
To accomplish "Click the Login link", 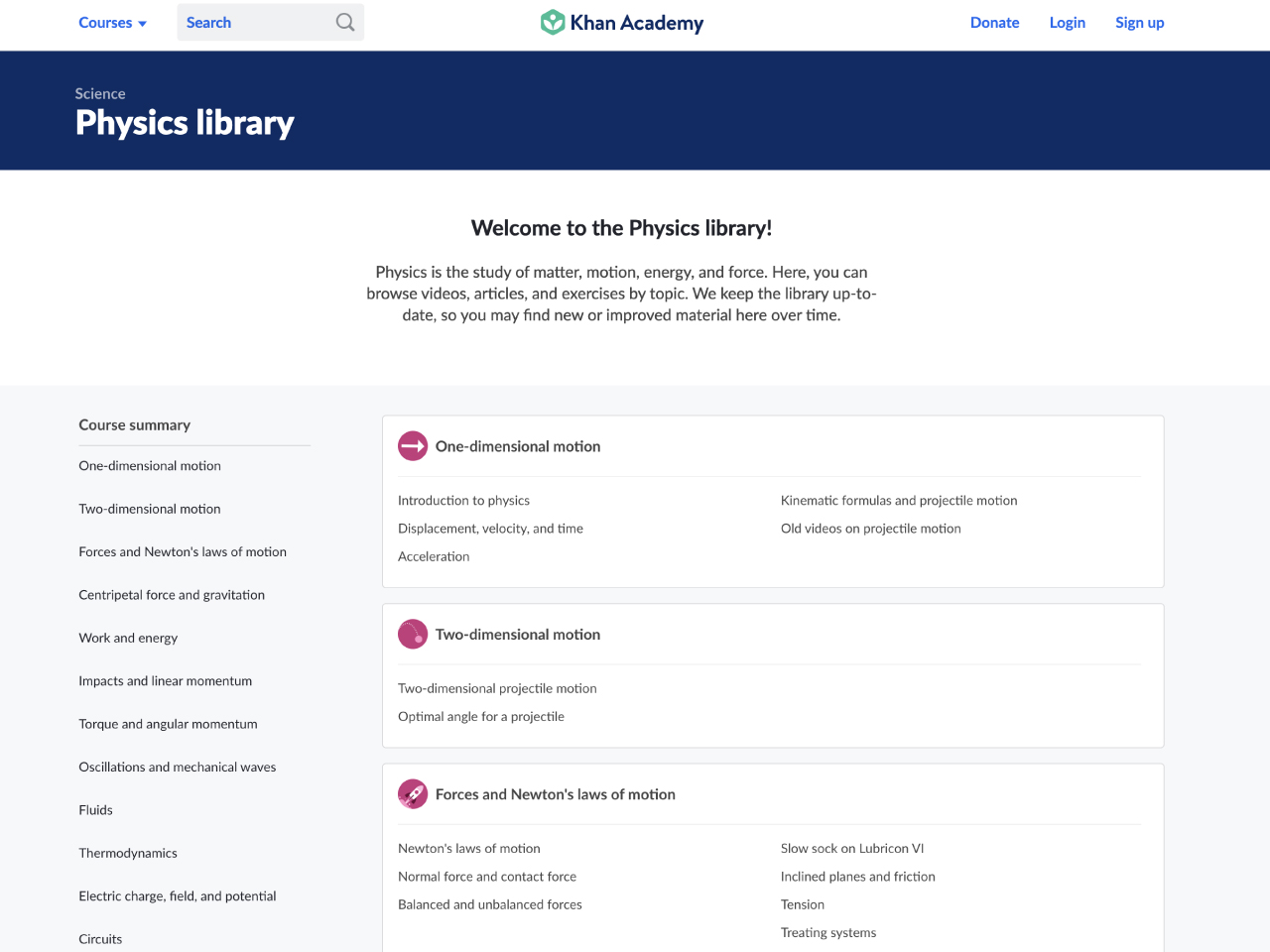I will [1067, 22].
